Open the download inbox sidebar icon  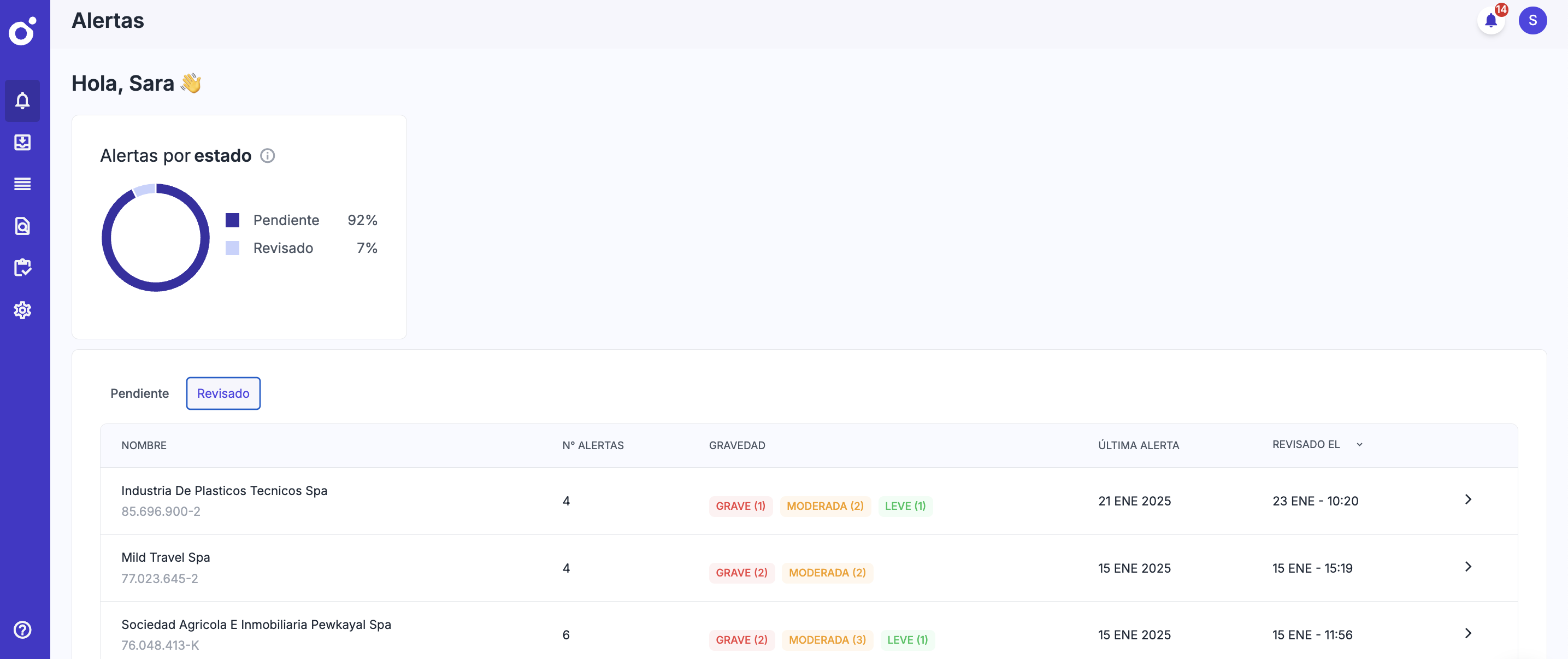22,143
